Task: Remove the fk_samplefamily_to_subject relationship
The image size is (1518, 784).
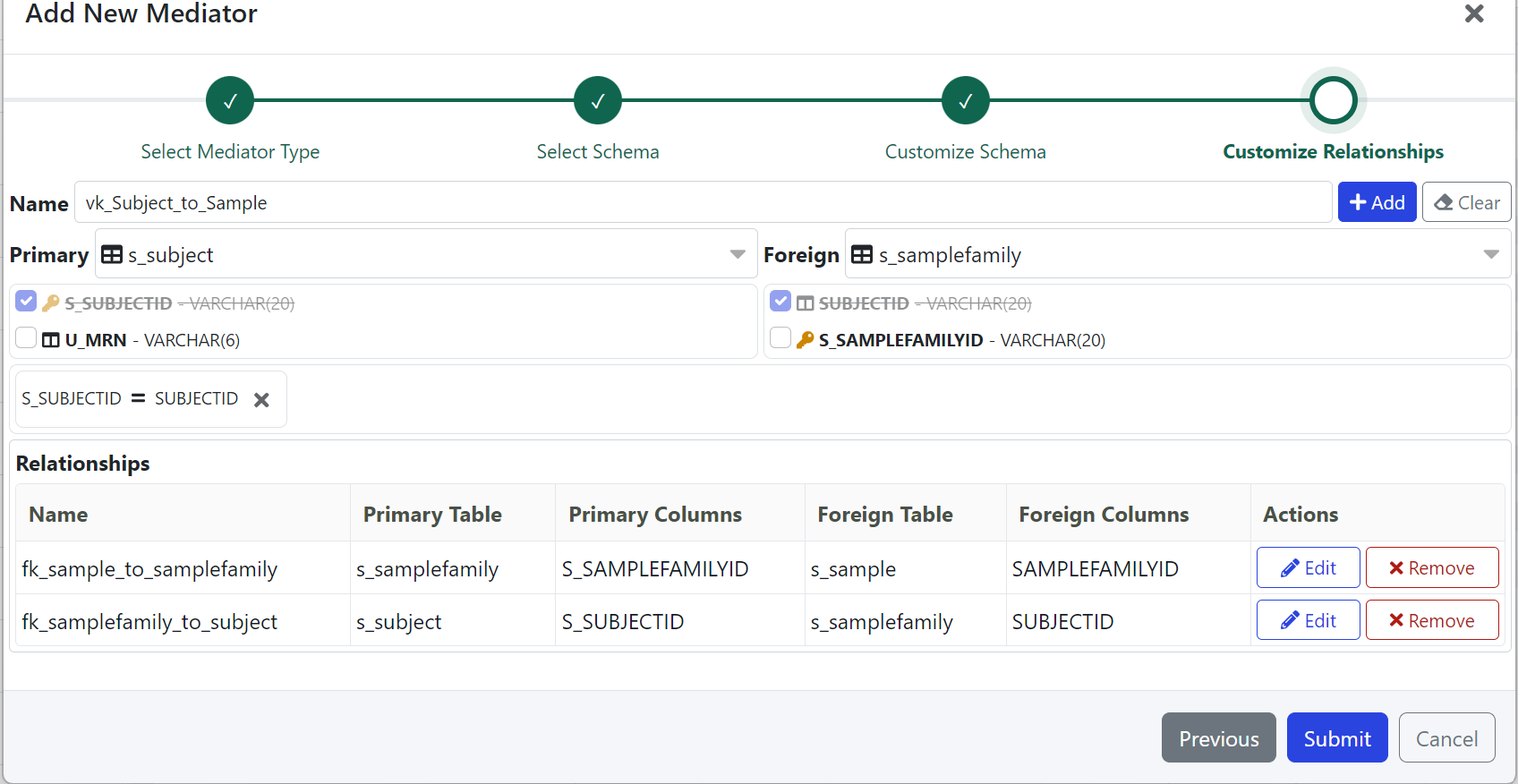Action: pos(1431,620)
